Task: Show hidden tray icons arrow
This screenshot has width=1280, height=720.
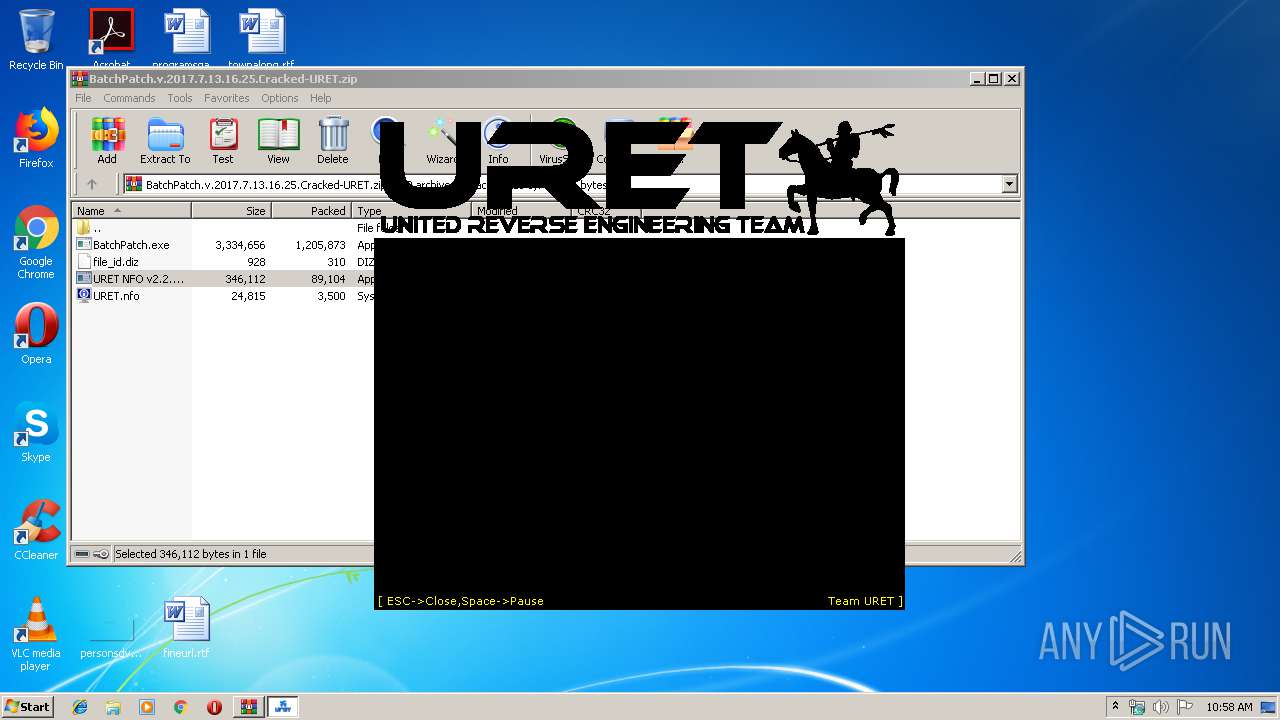Action: tap(1115, 707)
